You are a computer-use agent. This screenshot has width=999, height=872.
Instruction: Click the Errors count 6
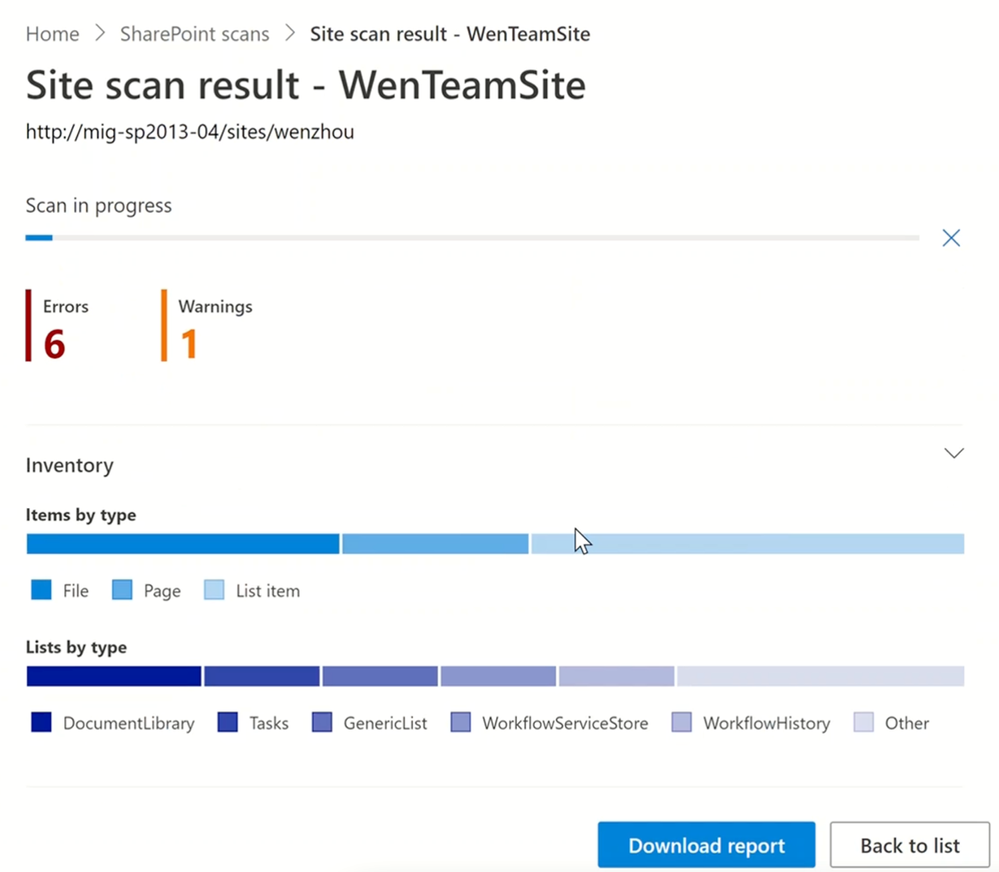[54, 345]
